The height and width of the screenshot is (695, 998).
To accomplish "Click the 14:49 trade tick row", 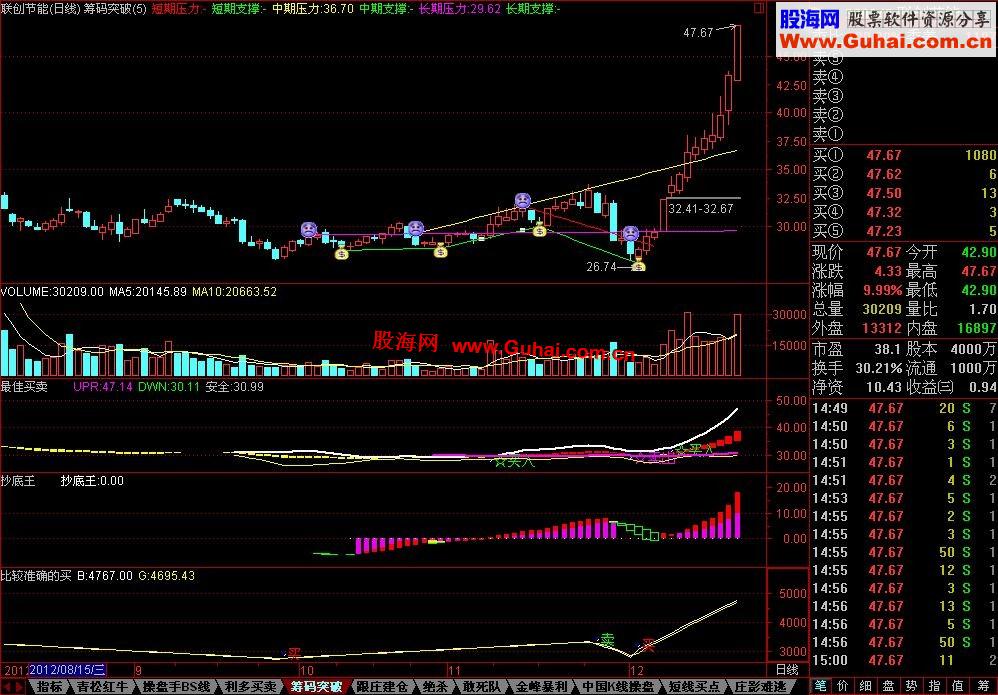I will (x=904, y=408).
